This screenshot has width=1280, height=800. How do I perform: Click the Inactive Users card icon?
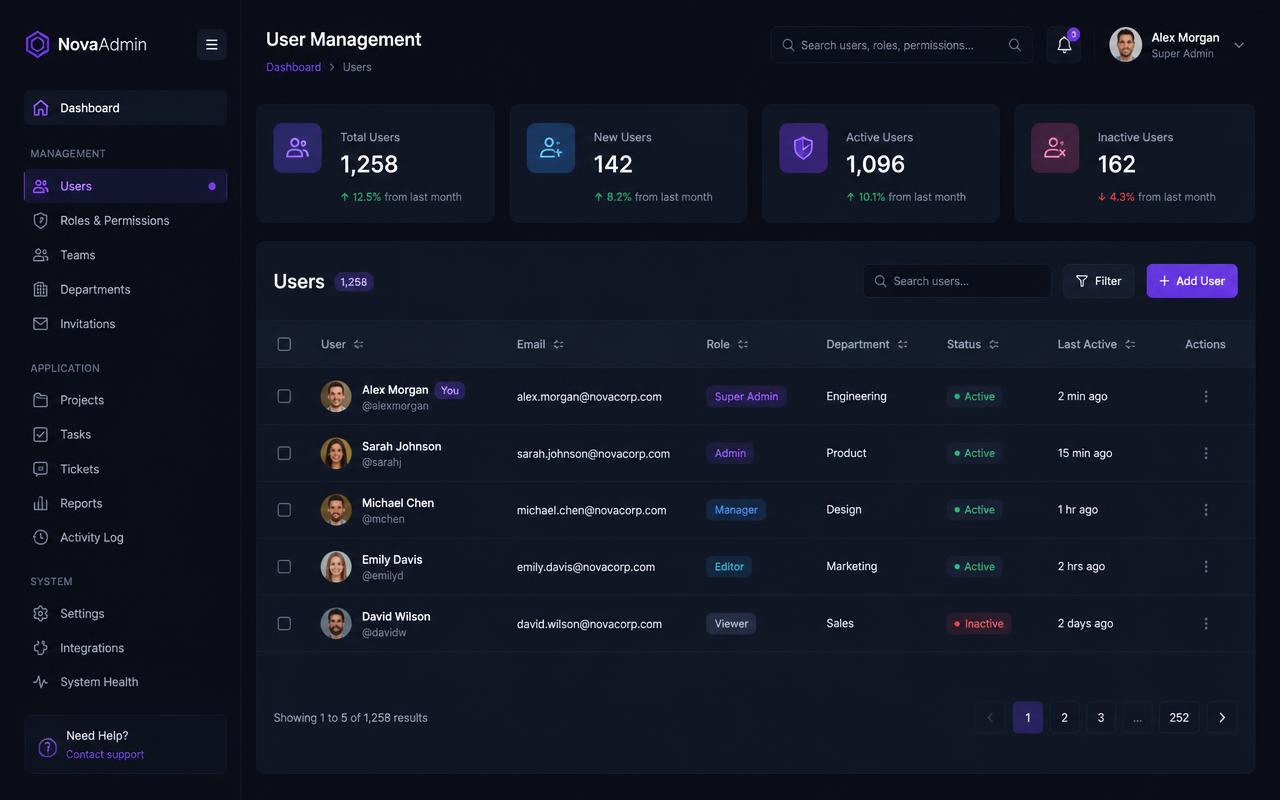coord(1055,148)
